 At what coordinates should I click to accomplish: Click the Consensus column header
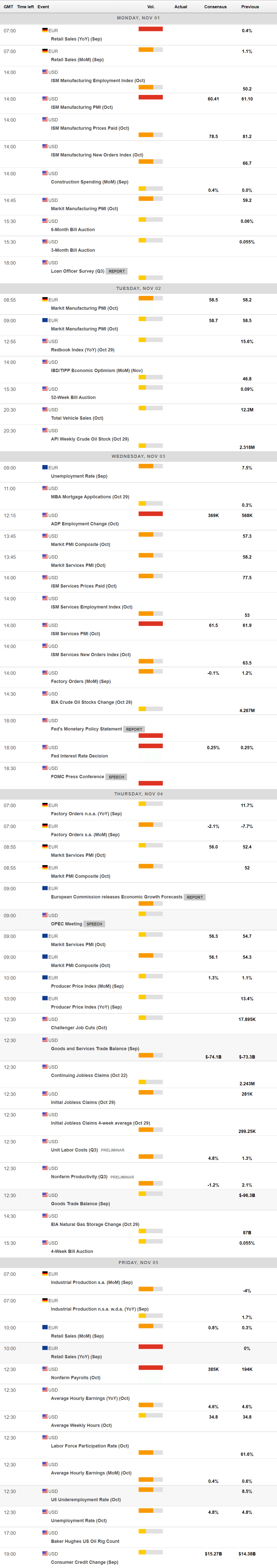(216, 7)
